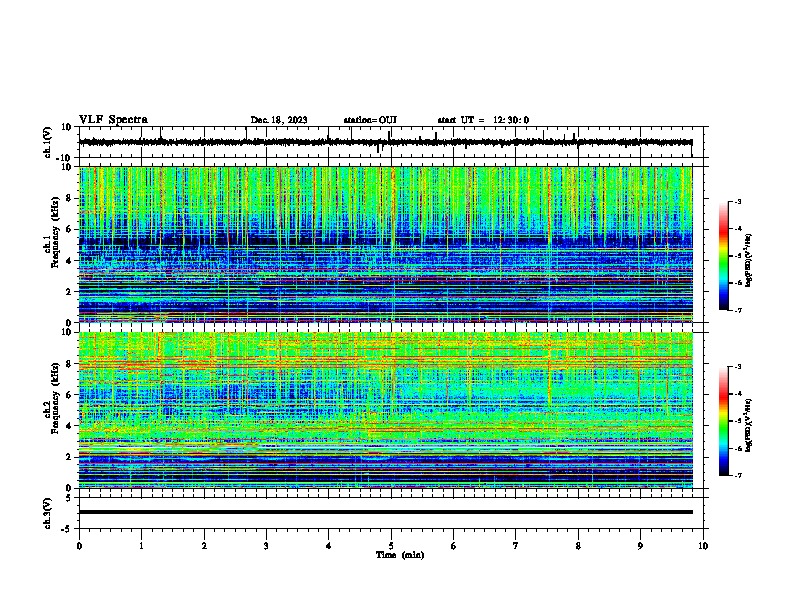792x612 pixels.
Task: Click the time axis tick label "10"
Action: pos(703,546)
